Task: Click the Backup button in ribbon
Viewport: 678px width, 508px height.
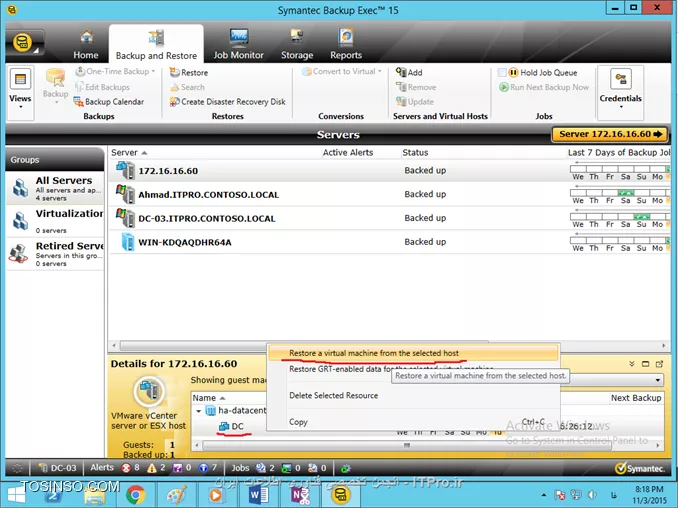Action: click(55, 86)
